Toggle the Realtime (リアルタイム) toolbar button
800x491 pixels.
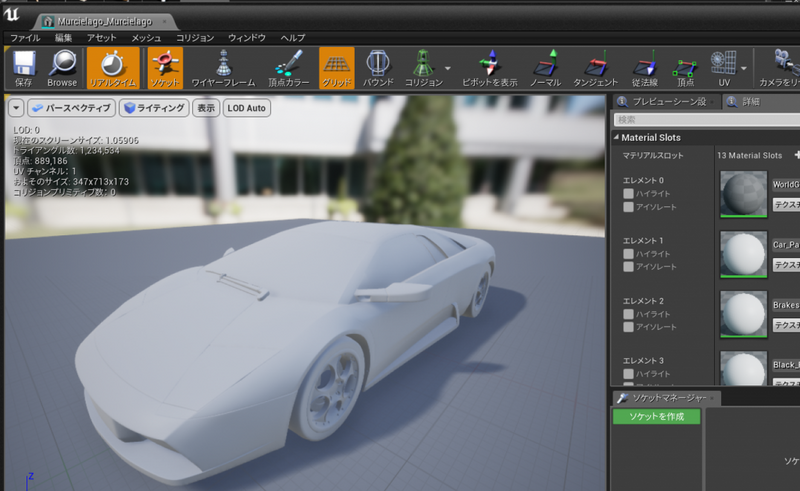(x=113, y=68)
